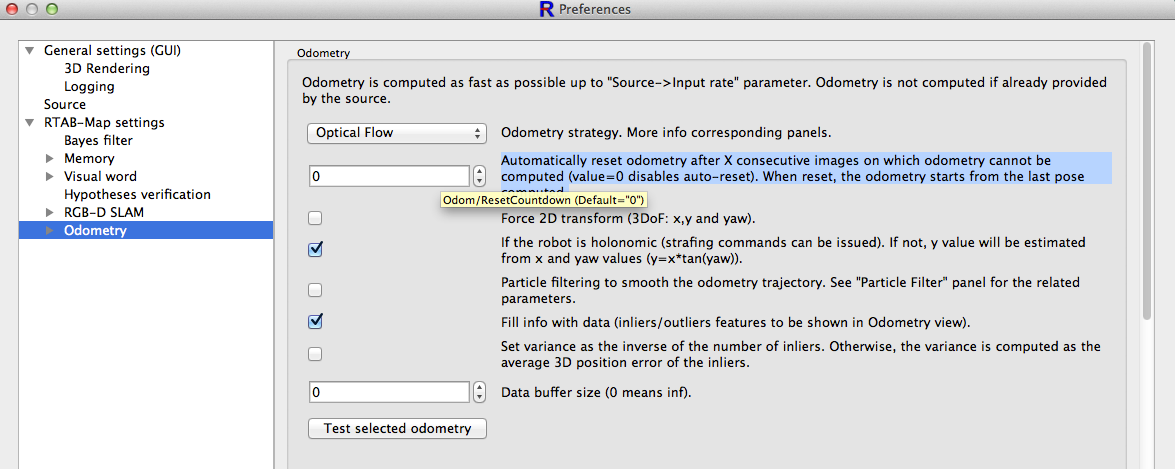This screenshot has height=469, width=1175.
Task: Collapse the General settings (GUI) tree node
Action: click(x=30, y=51)
